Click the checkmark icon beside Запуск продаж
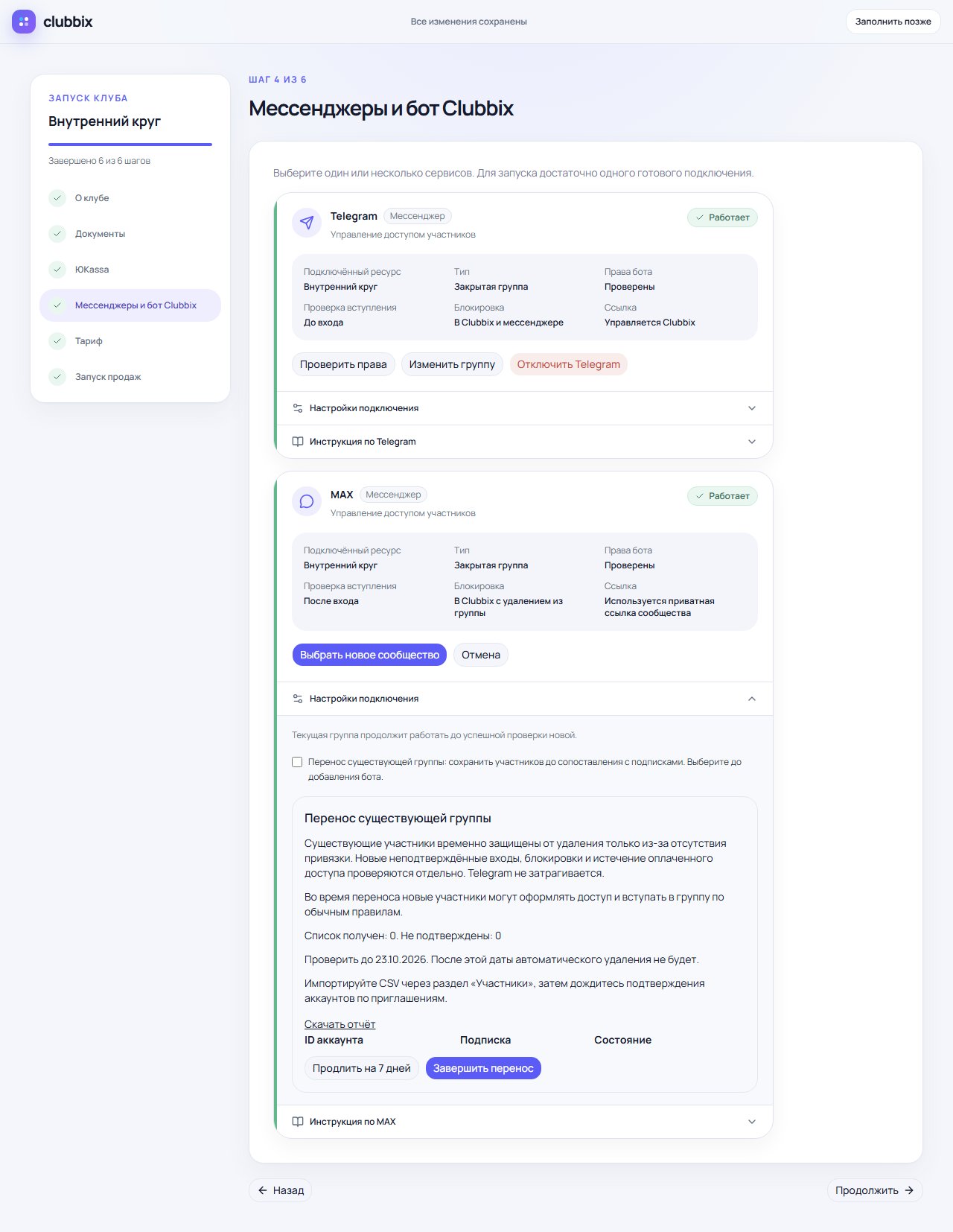953x1232 pixels. (57, 377)
